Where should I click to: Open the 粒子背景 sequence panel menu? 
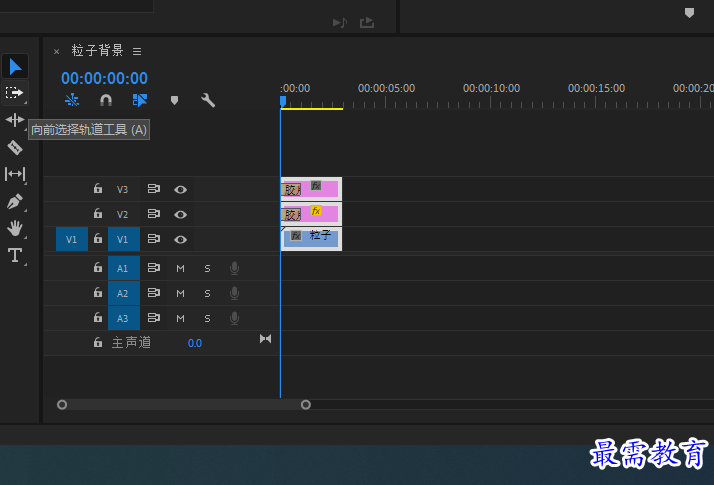coord(137,51)
